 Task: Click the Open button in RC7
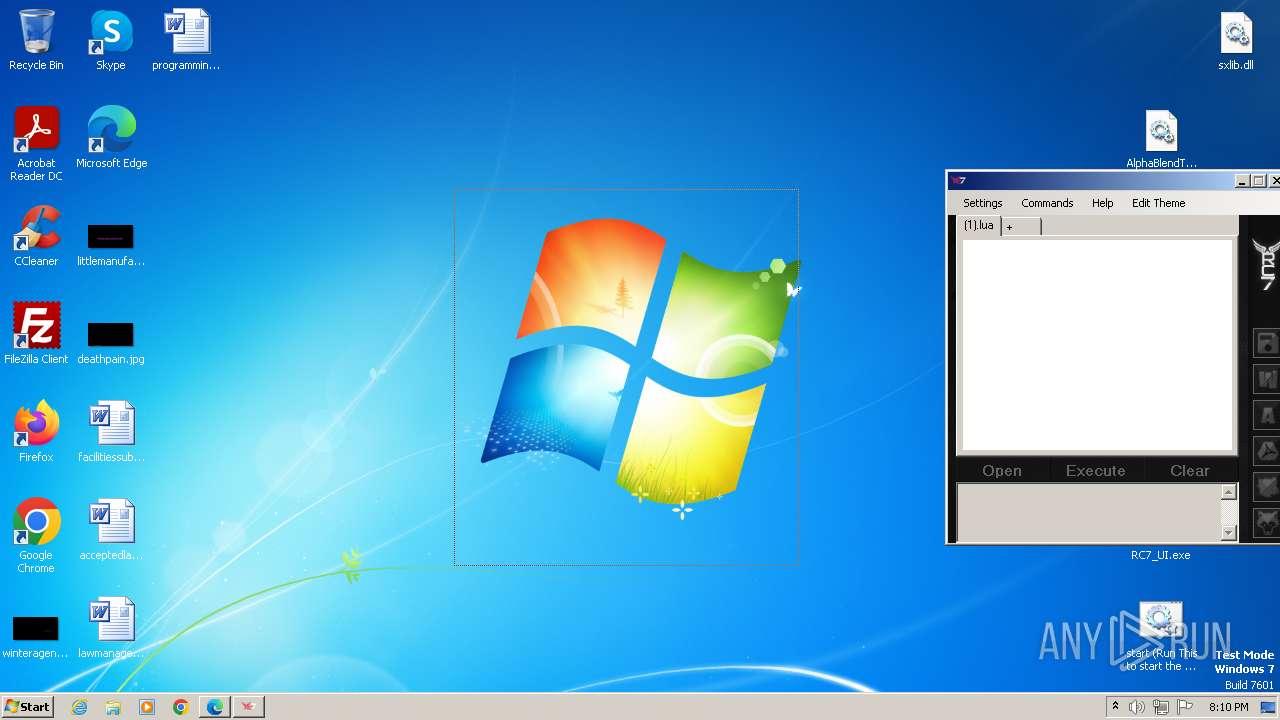[1002, 471]
